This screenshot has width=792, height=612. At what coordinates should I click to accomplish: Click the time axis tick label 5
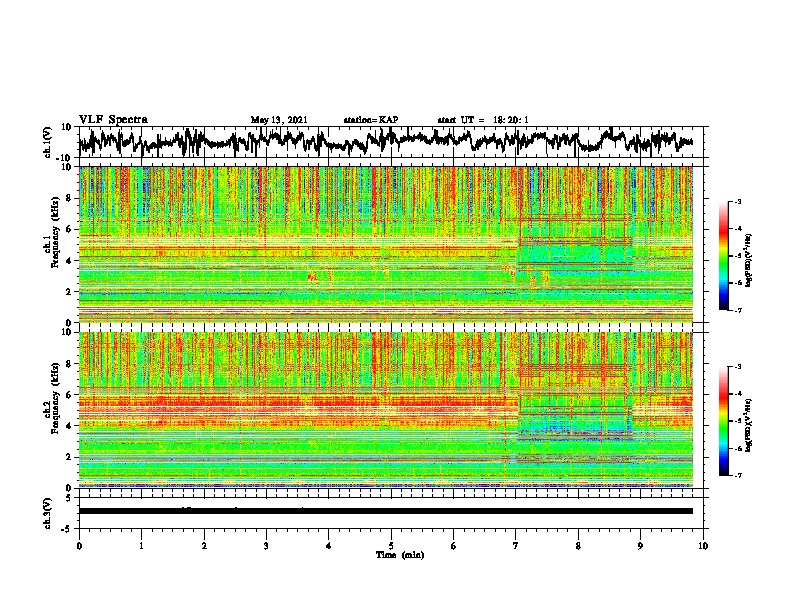click(391, 546)
